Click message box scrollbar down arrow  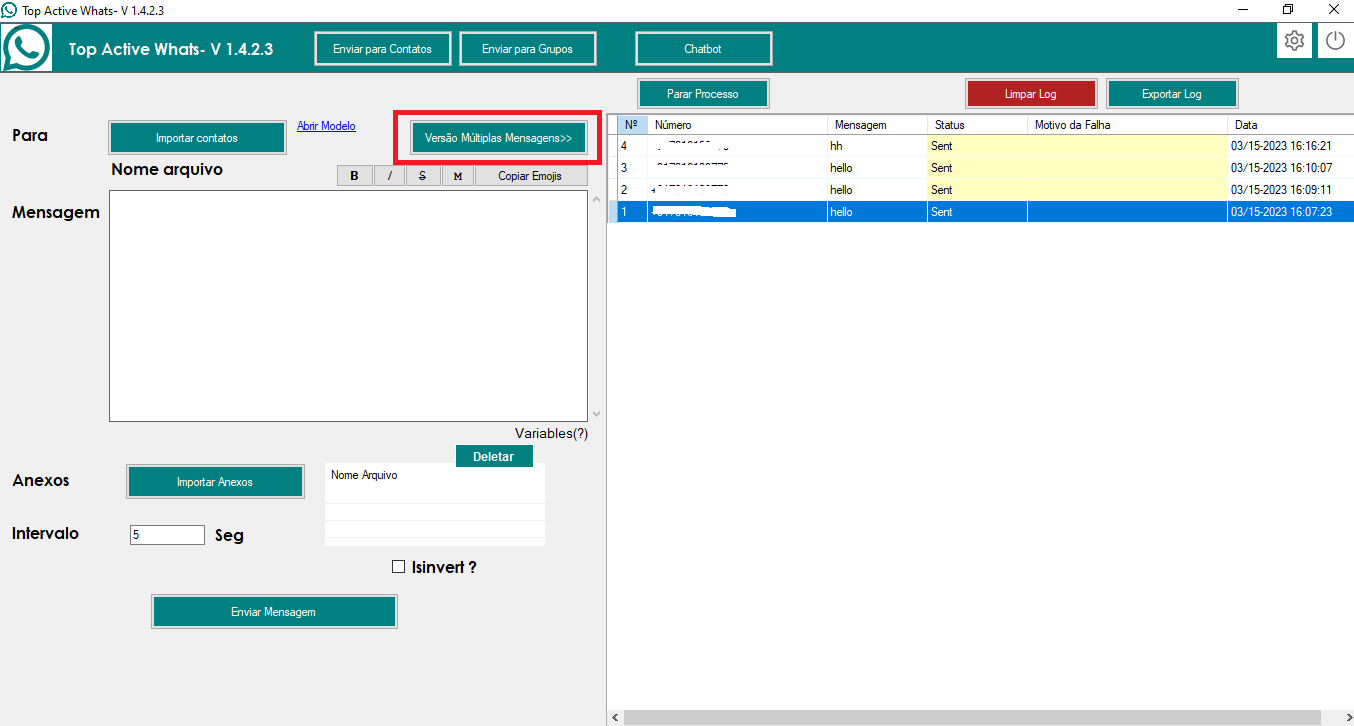point(597,413)
